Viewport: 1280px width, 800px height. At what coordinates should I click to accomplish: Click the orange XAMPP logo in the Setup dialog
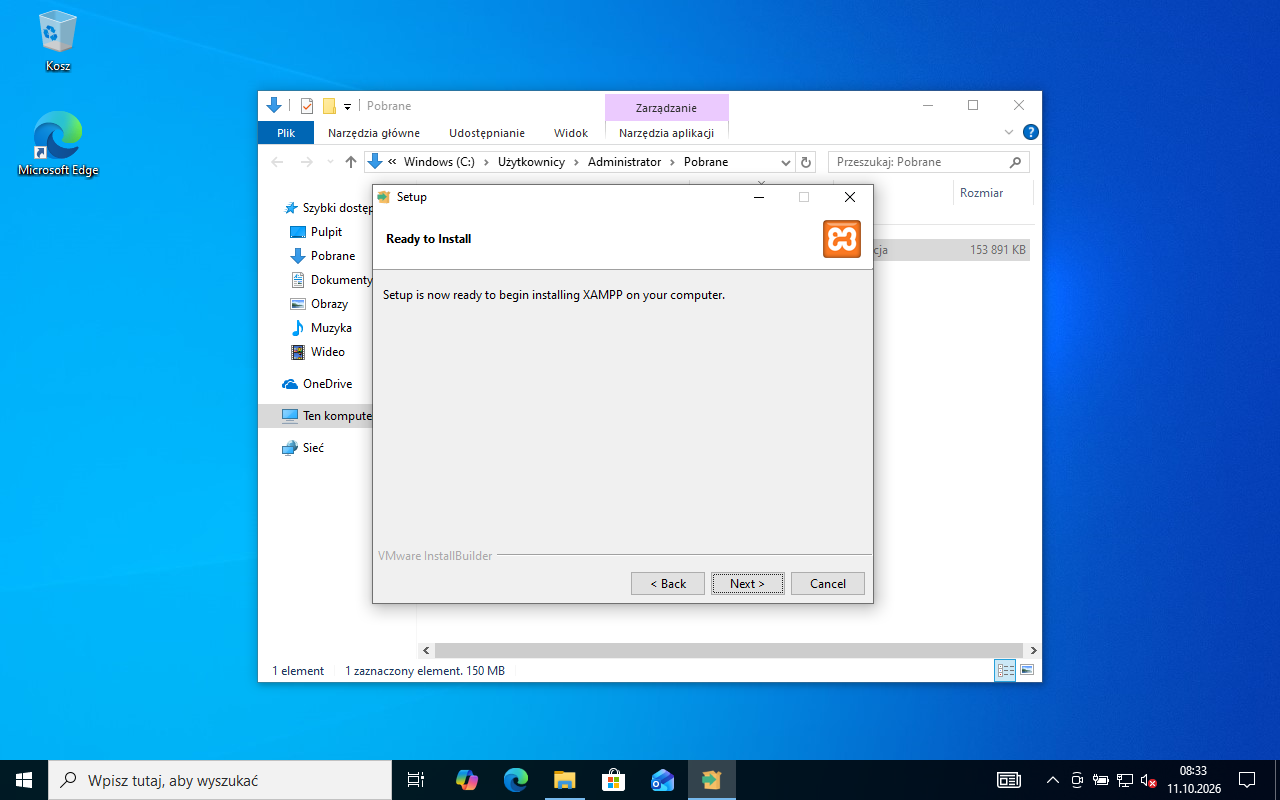[x=842, y=239]
